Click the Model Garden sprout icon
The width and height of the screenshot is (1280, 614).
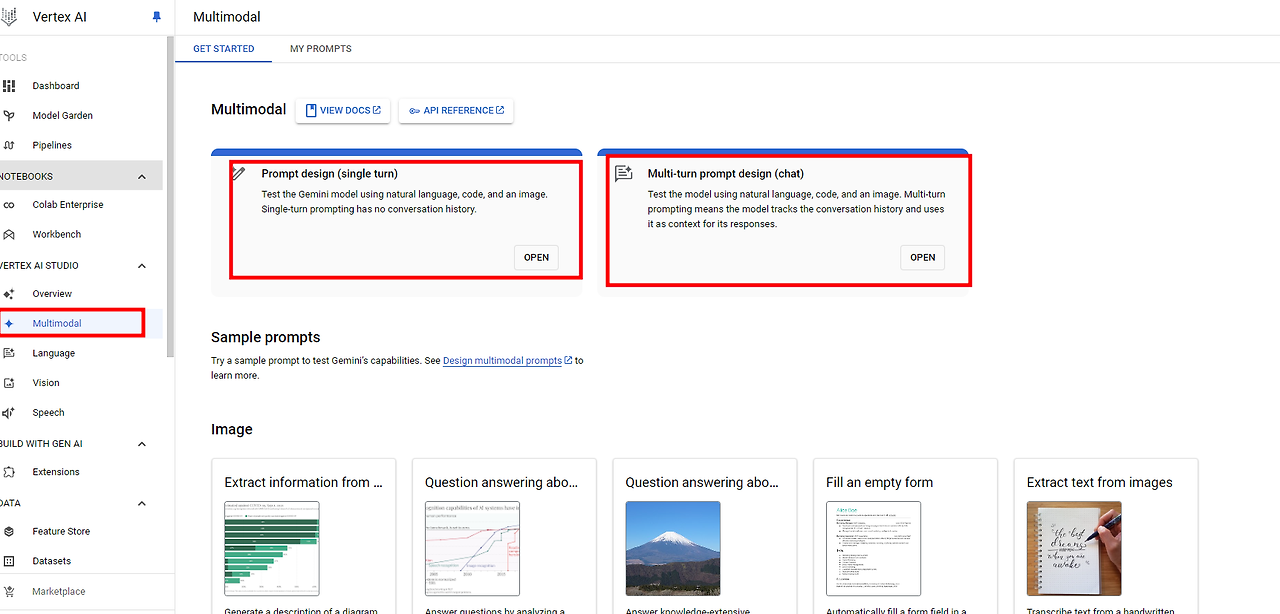pos(9,116)
